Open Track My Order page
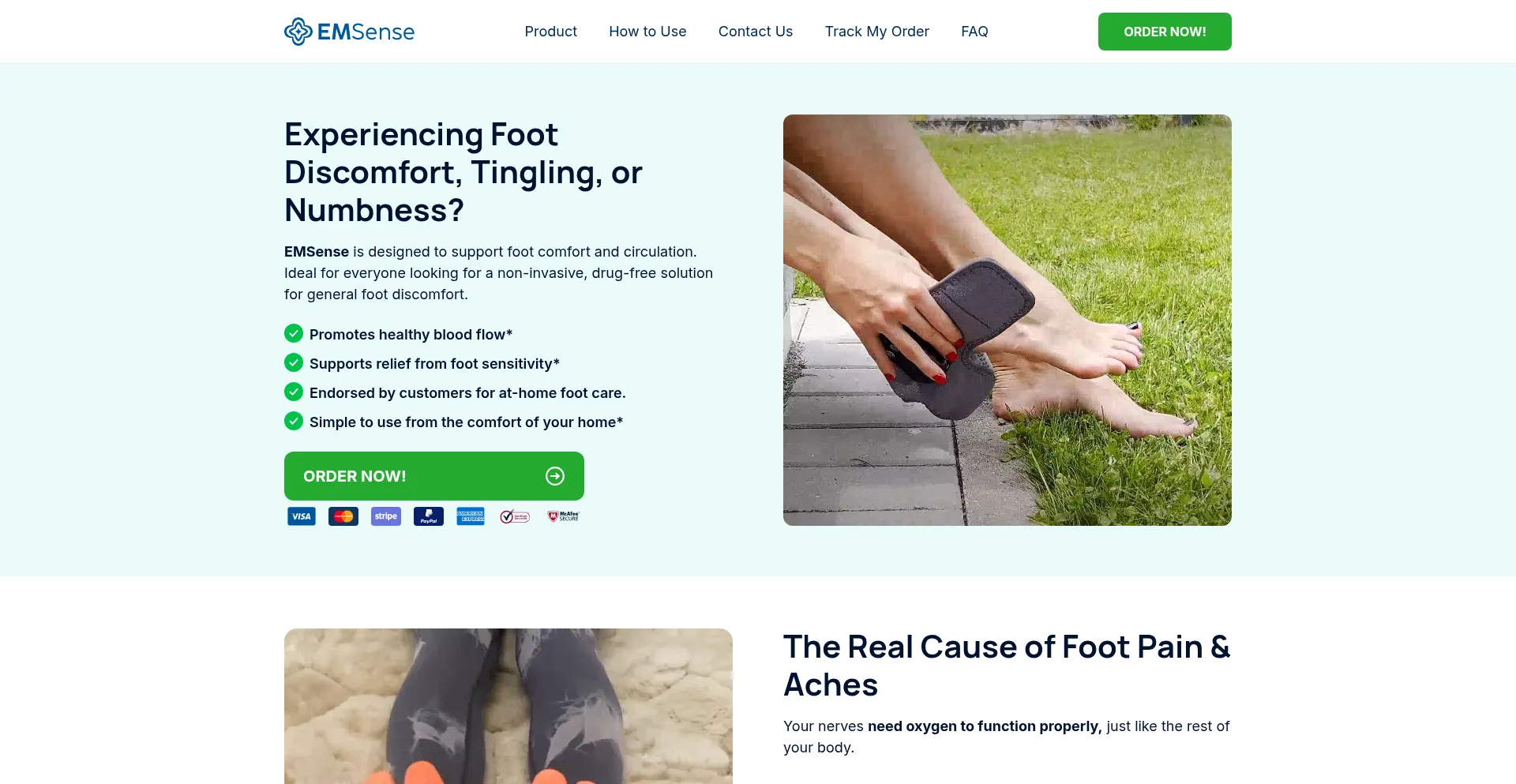This screenshot has width=1516, height=784. pos(877,32)
